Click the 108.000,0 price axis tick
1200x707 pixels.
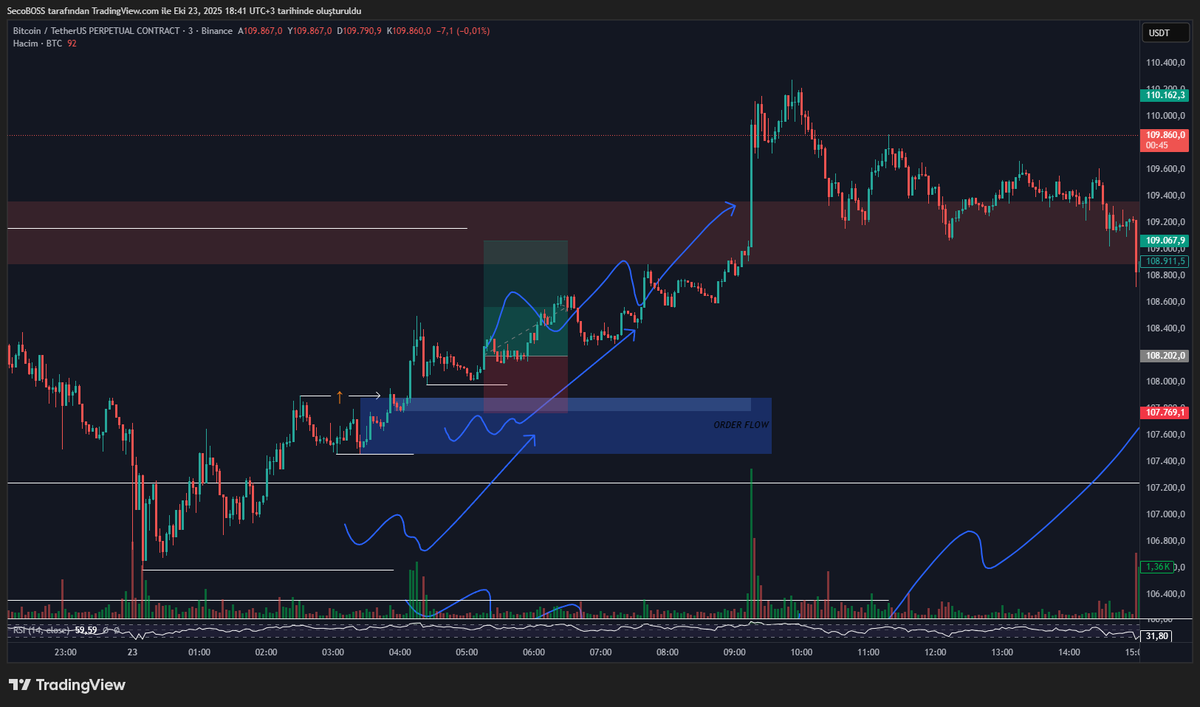pos(1166,381)
